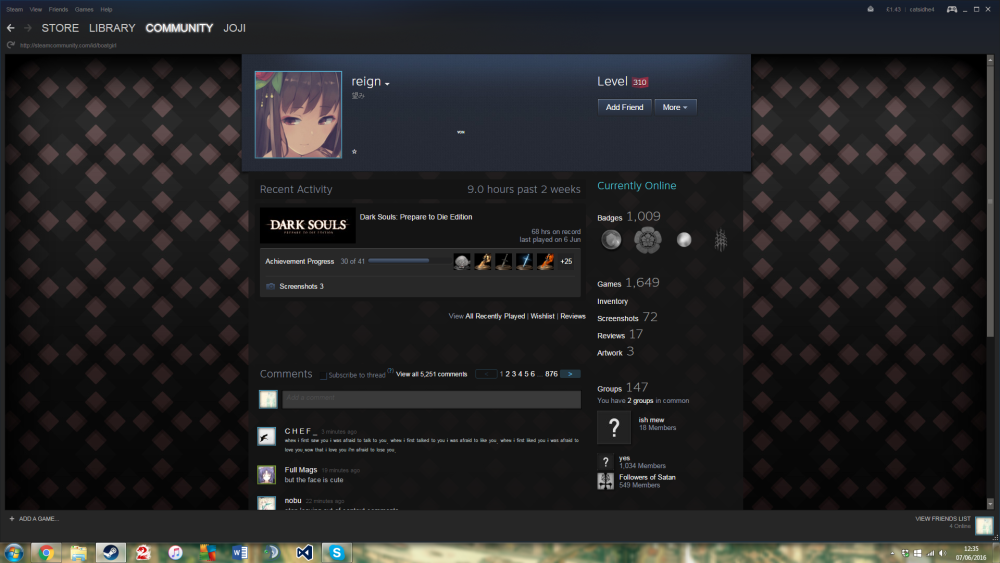View the second Dark Souls achievement icon

click(x=483, y=261)
